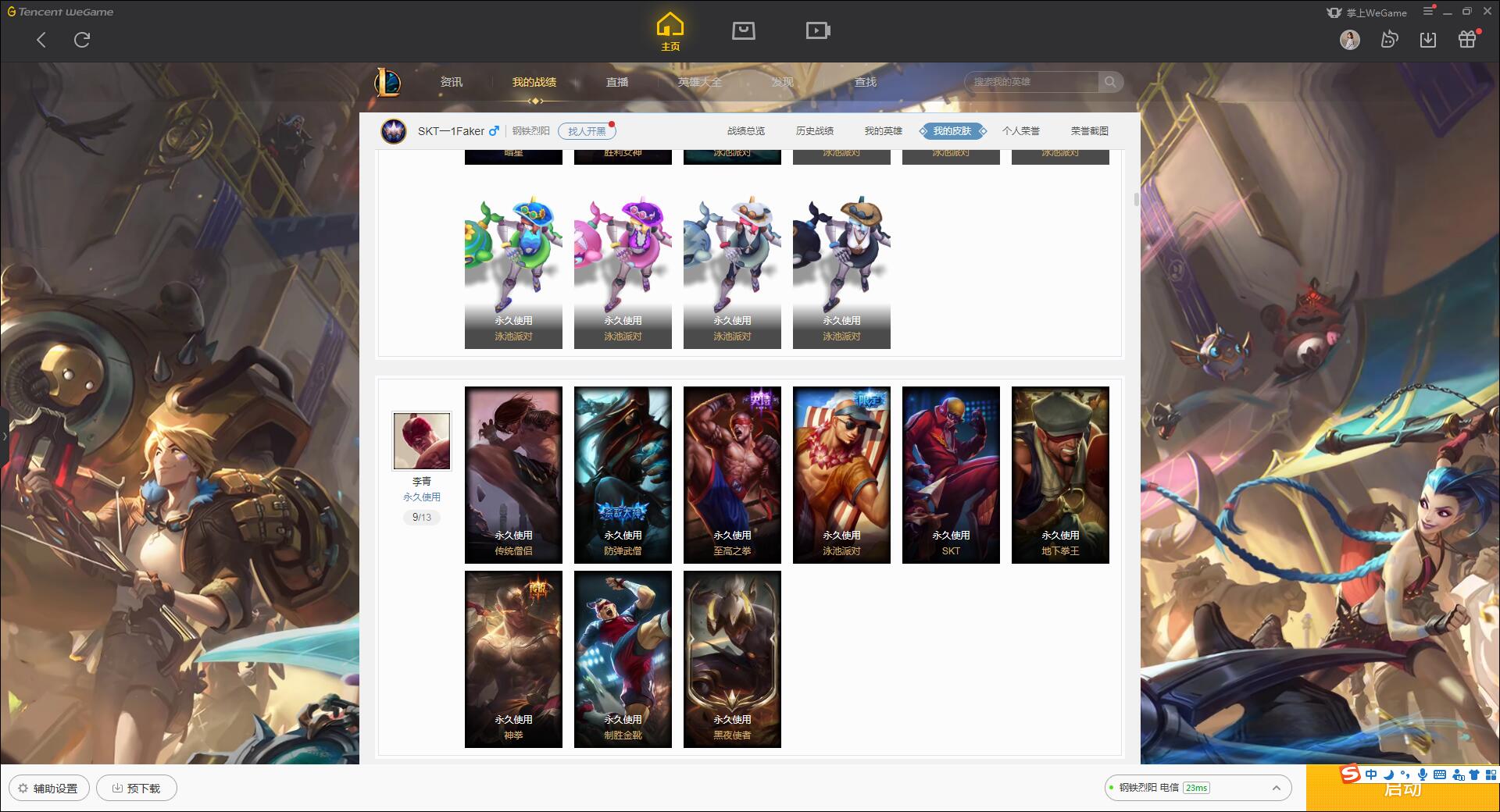Open the 英雄大全 tab
The height and width of the screenshot is (812, 1500).
[700, 82]
